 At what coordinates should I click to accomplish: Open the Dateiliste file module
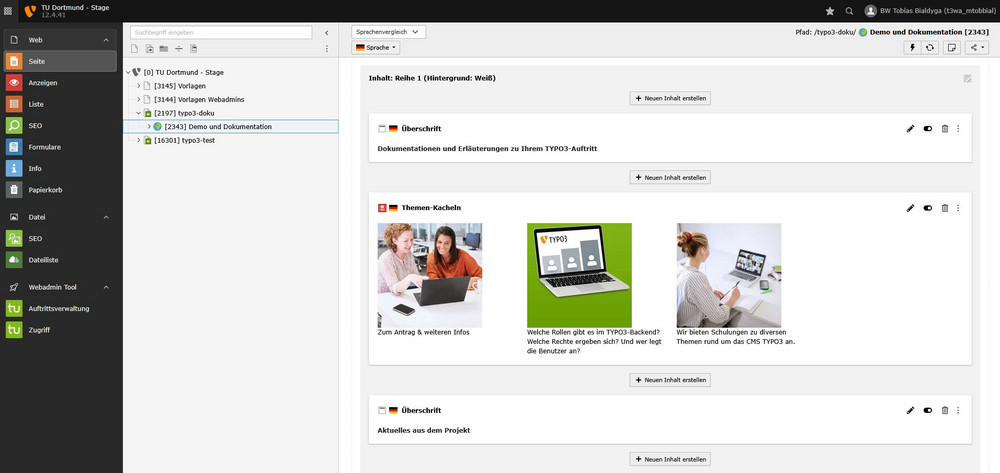(x=44, y=260)
